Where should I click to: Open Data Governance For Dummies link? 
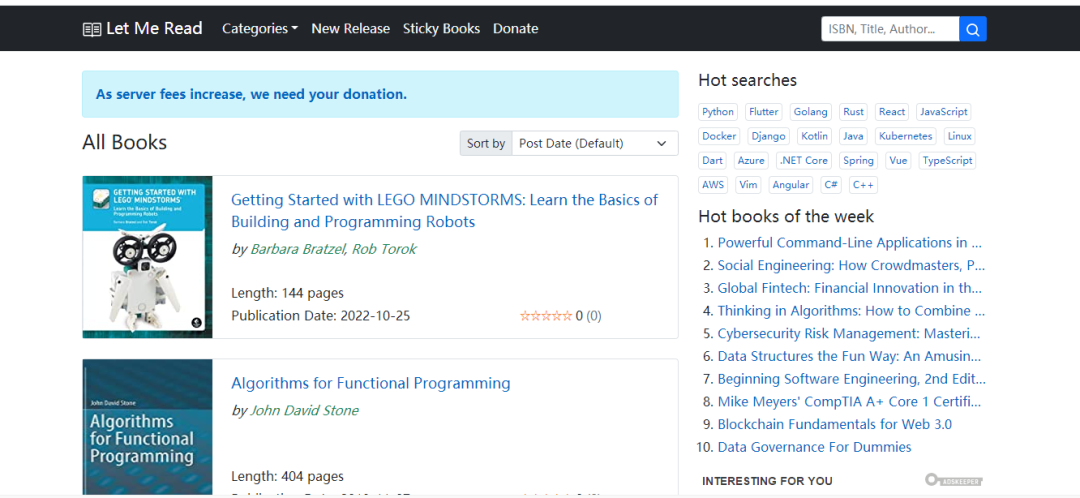tap(814, 447)
